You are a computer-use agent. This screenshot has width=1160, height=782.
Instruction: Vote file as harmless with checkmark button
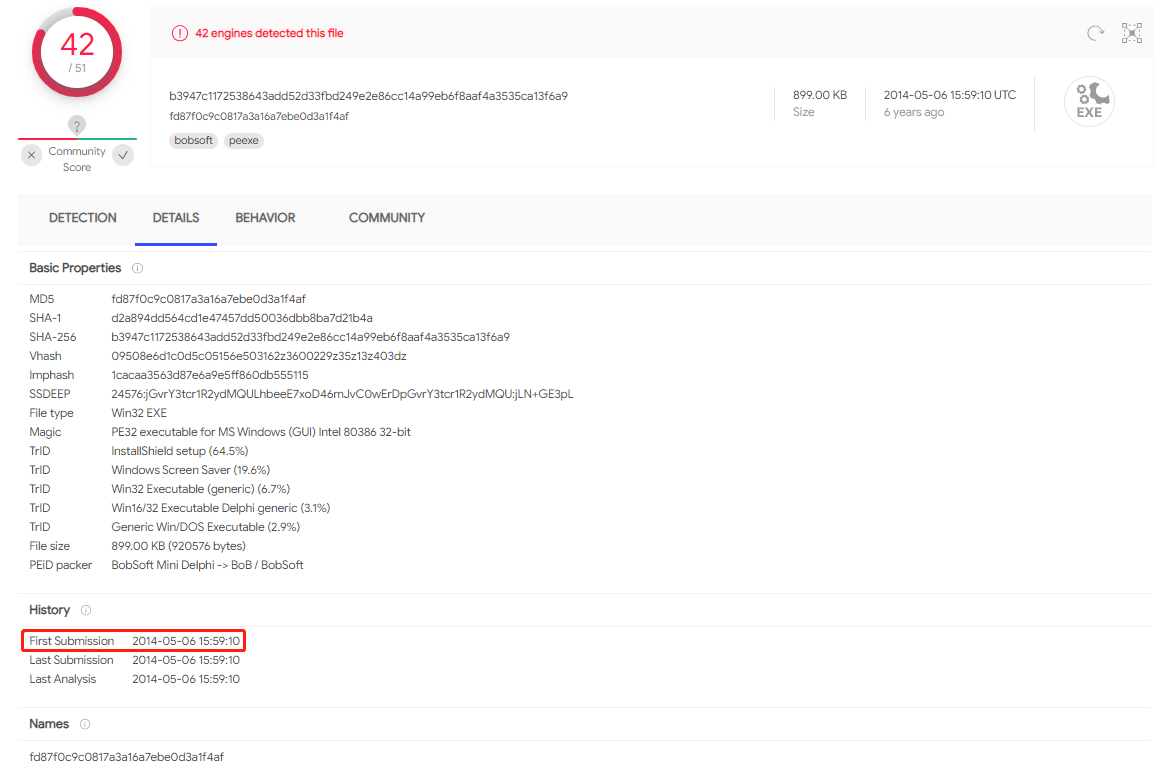123,154
